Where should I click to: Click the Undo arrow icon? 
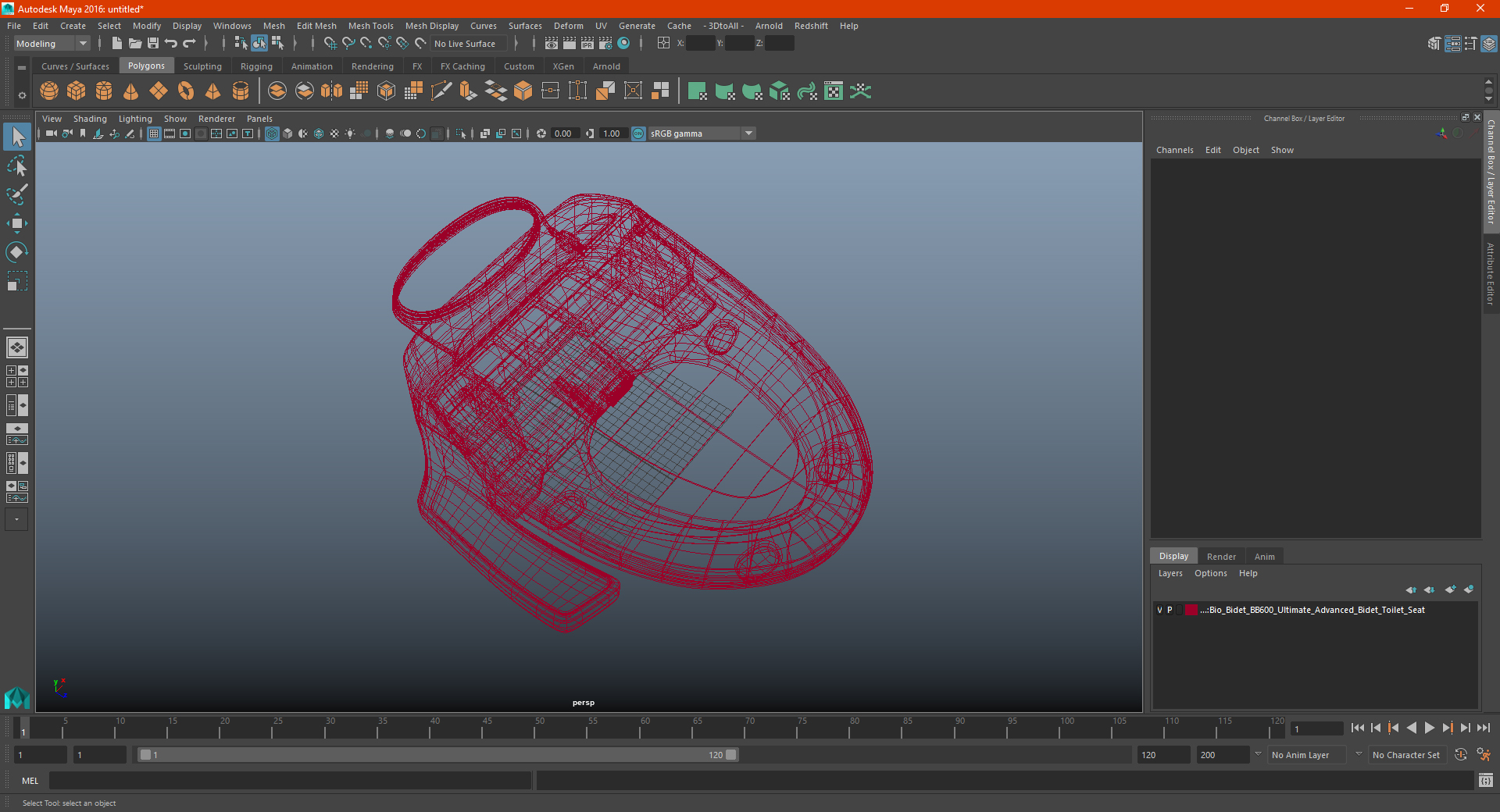point(171,44)
